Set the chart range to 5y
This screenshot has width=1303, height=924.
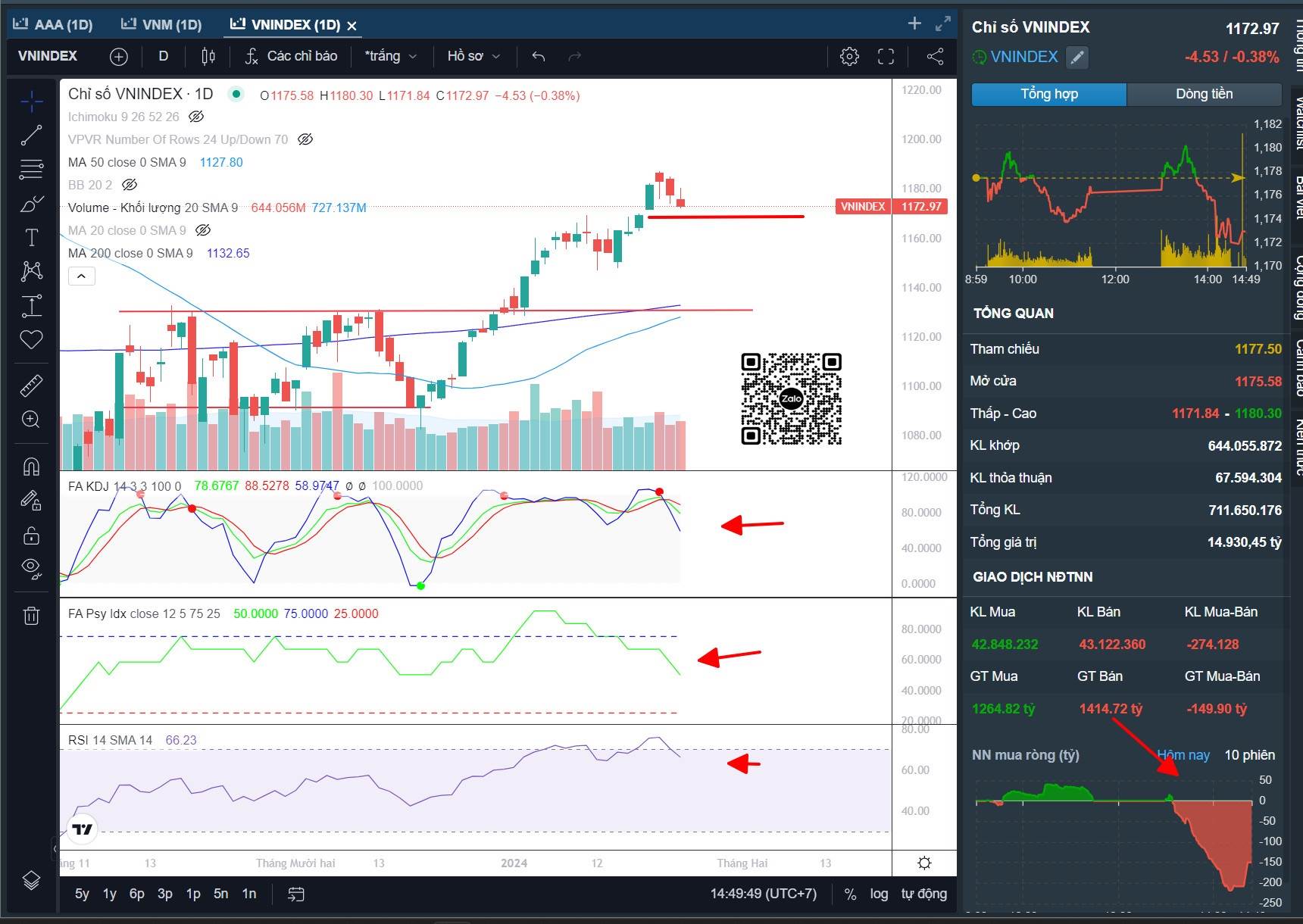coord(82,894)
